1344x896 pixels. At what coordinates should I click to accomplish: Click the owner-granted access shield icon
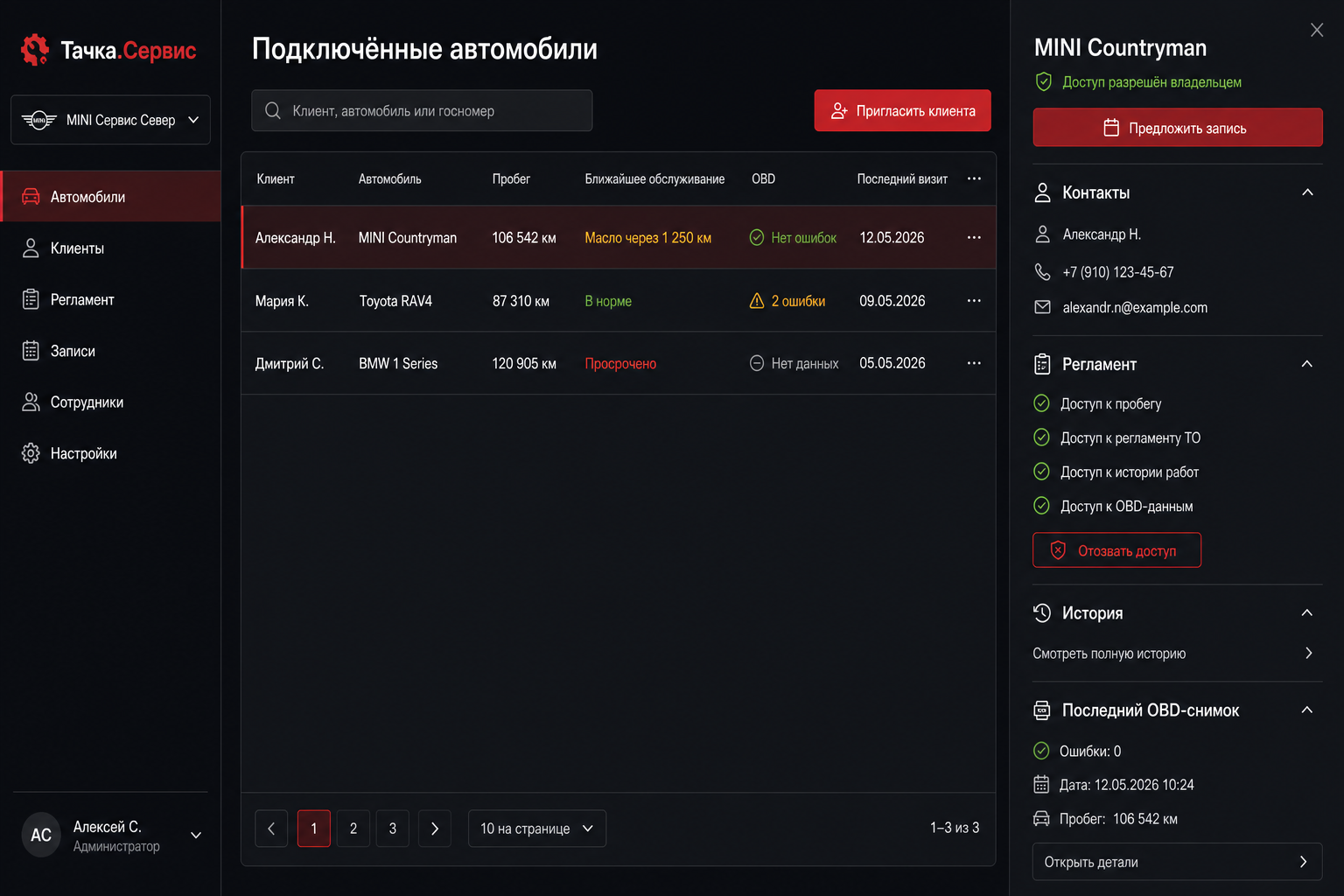click(x=1043, y=81)
